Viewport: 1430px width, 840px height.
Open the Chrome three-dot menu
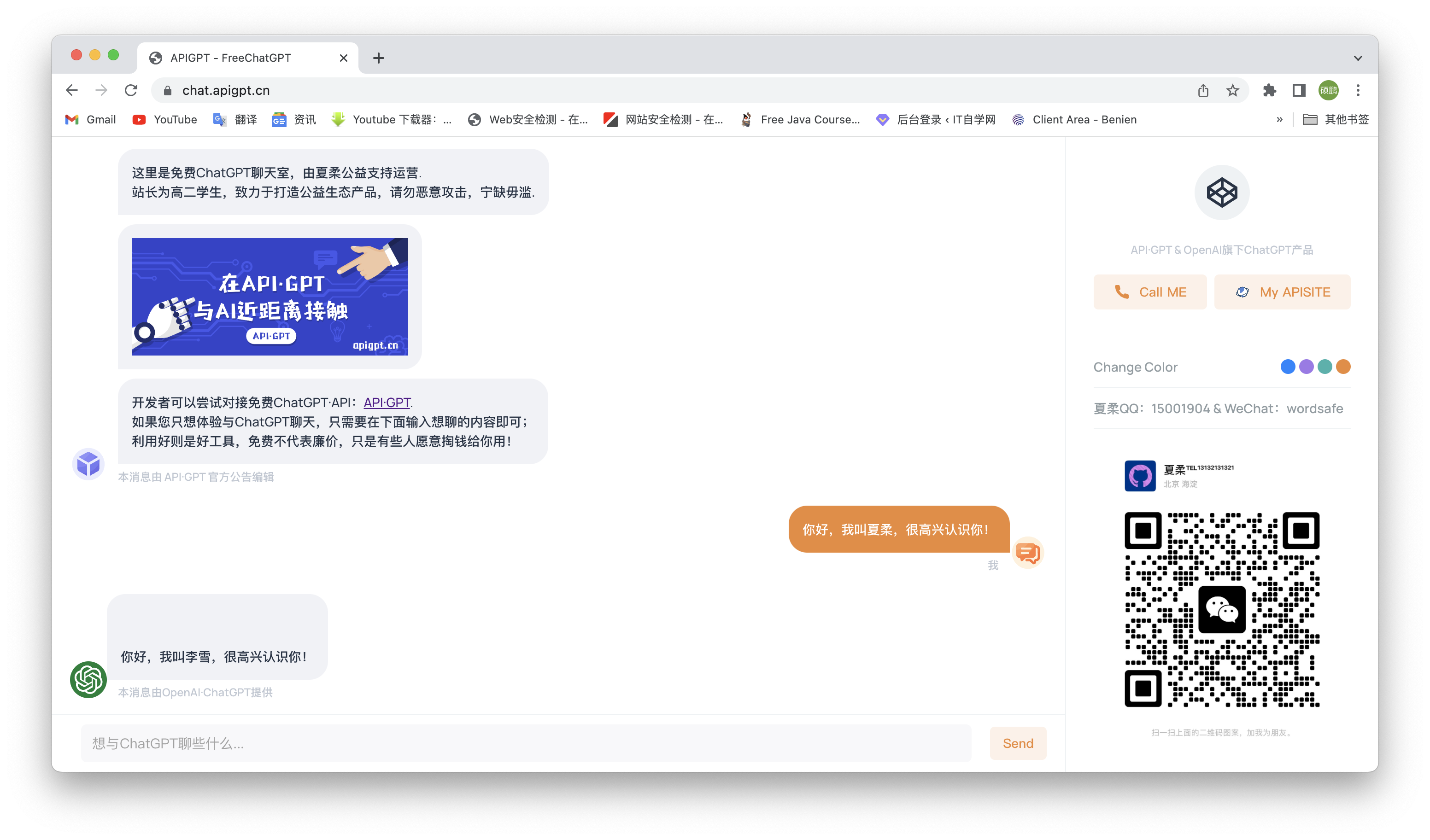click(1358, 90)
